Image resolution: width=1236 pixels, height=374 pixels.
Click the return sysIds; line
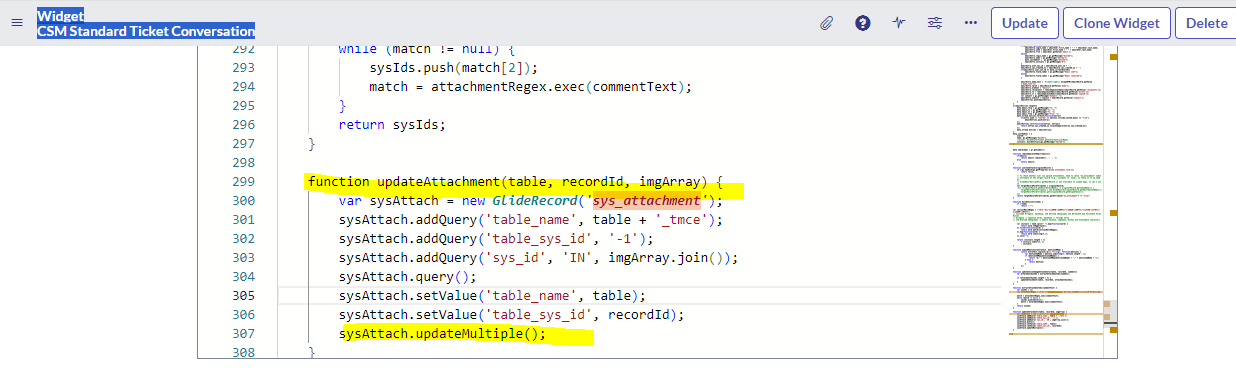click(392, 125)
